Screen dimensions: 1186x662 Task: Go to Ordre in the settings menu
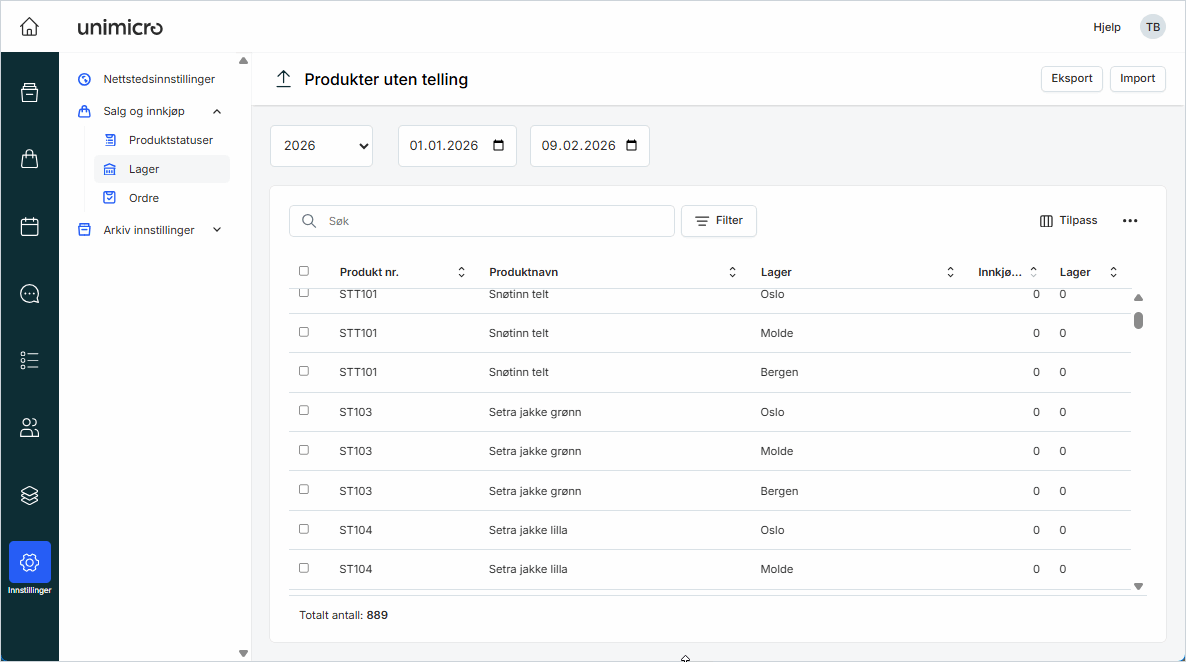(x=144, y=198)
